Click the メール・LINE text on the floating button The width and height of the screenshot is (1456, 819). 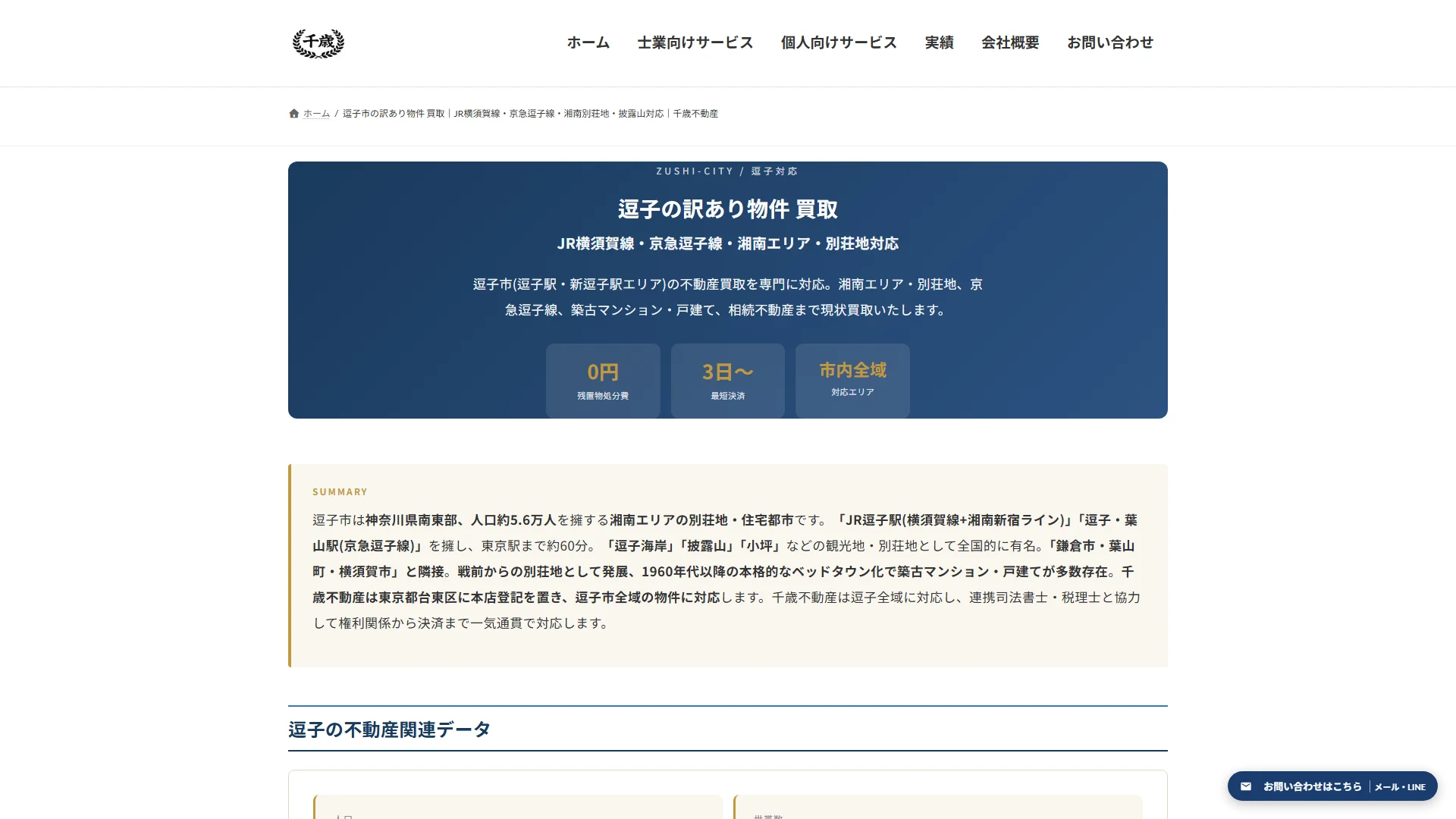(x=1400, y=787)
